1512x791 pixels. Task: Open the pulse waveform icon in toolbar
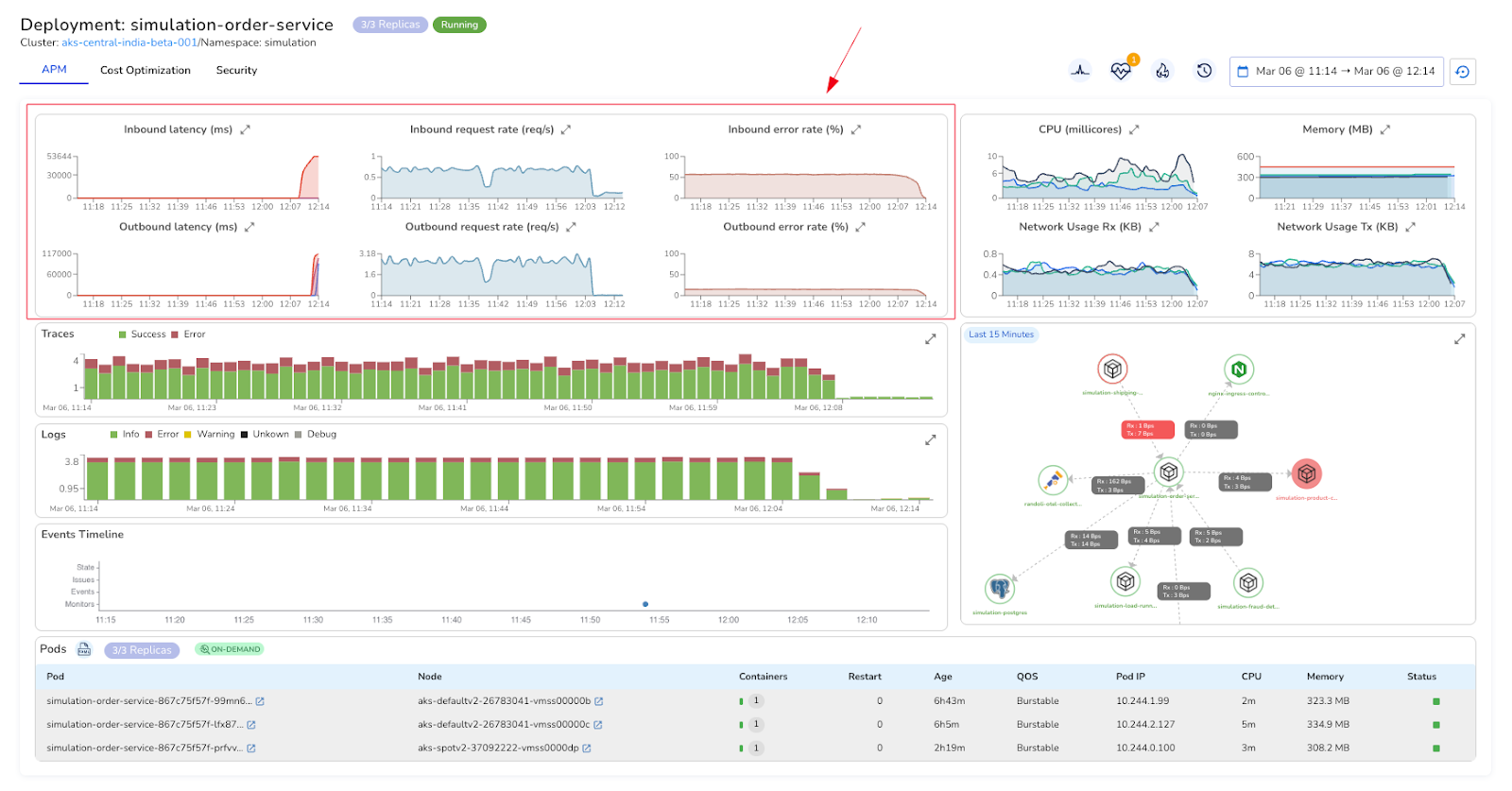[1080, 71]
